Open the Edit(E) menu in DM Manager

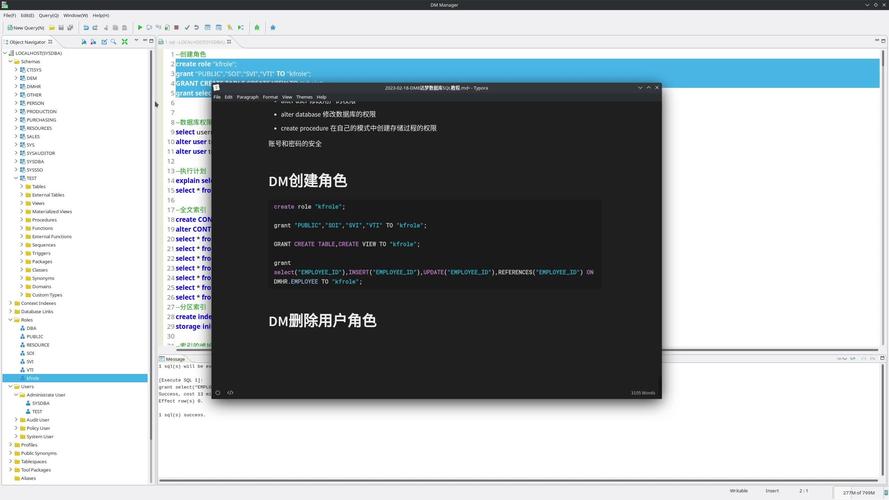click(27, 15)
